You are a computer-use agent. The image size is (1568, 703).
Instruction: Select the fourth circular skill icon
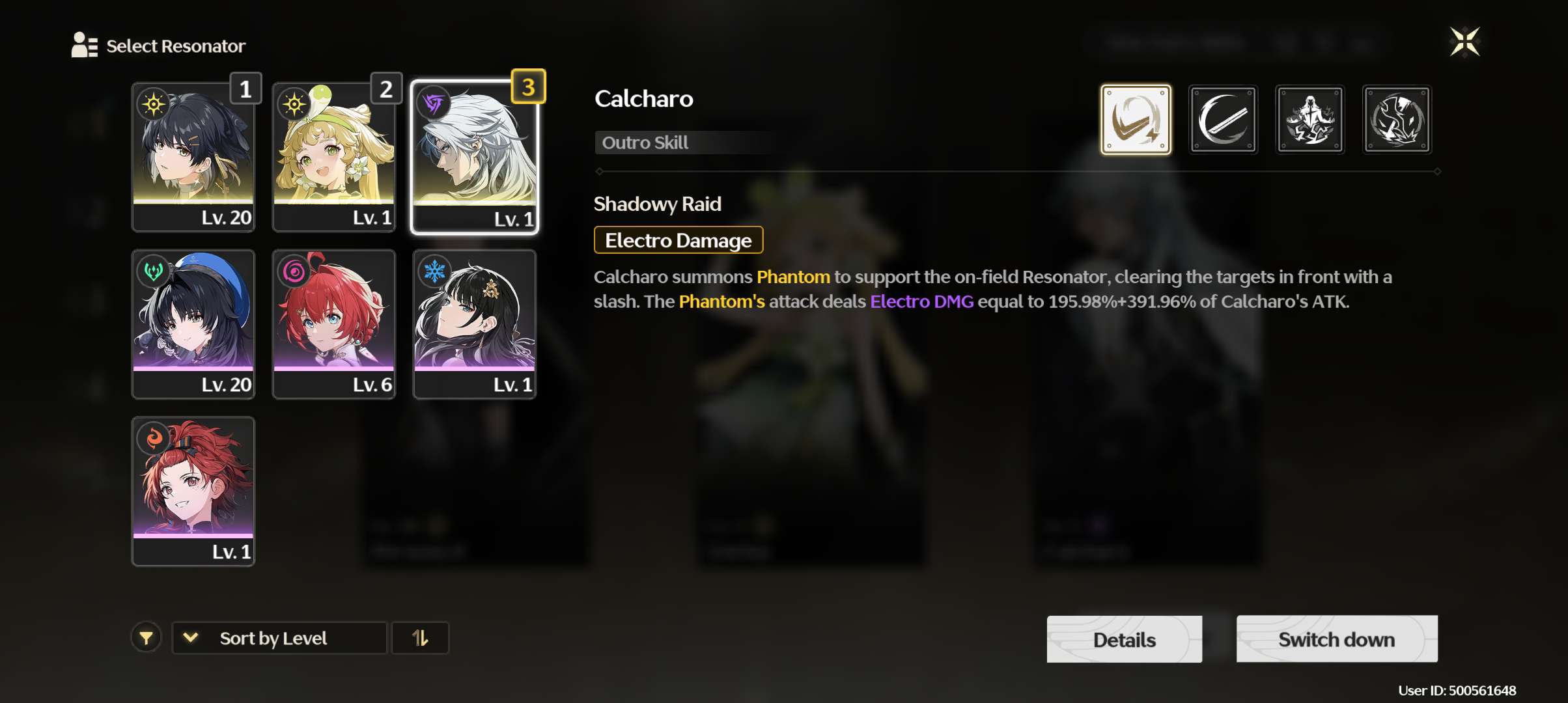click(x=1397, y=119)
